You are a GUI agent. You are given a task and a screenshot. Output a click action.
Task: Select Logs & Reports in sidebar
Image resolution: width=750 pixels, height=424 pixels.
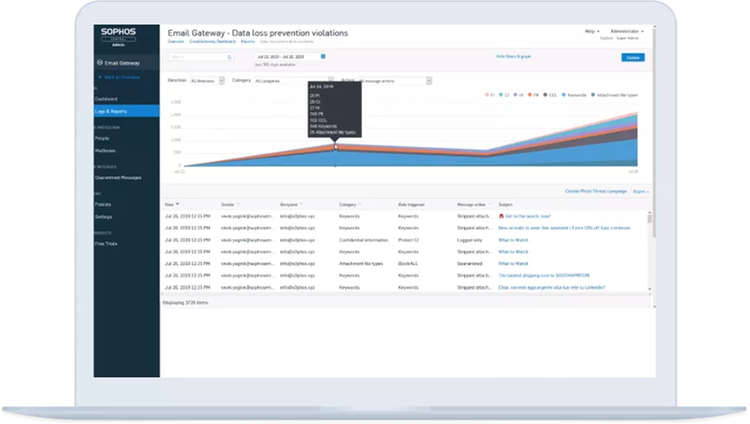coord(127,111)
